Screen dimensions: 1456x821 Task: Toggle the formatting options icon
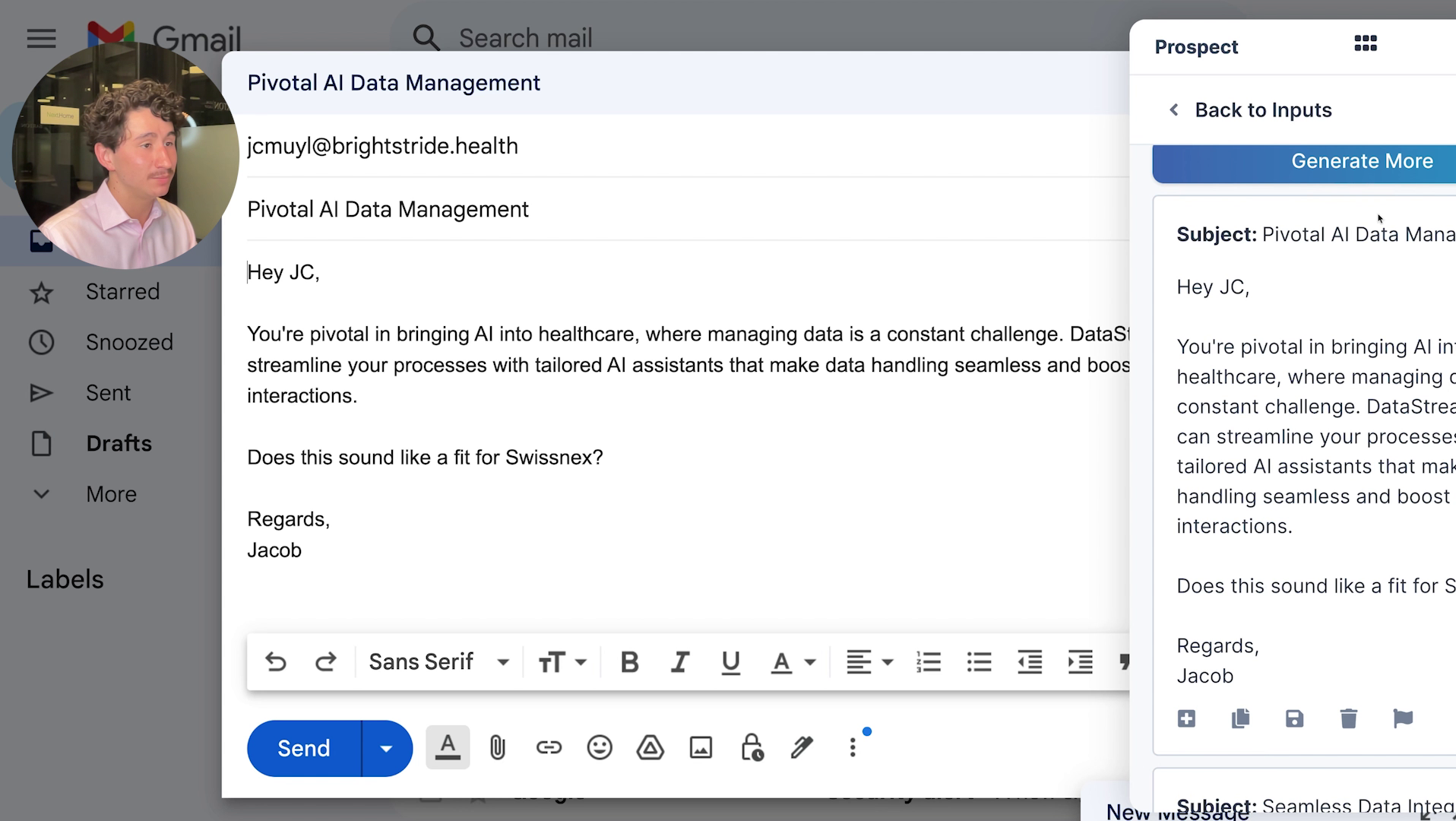tap(448, 747)
